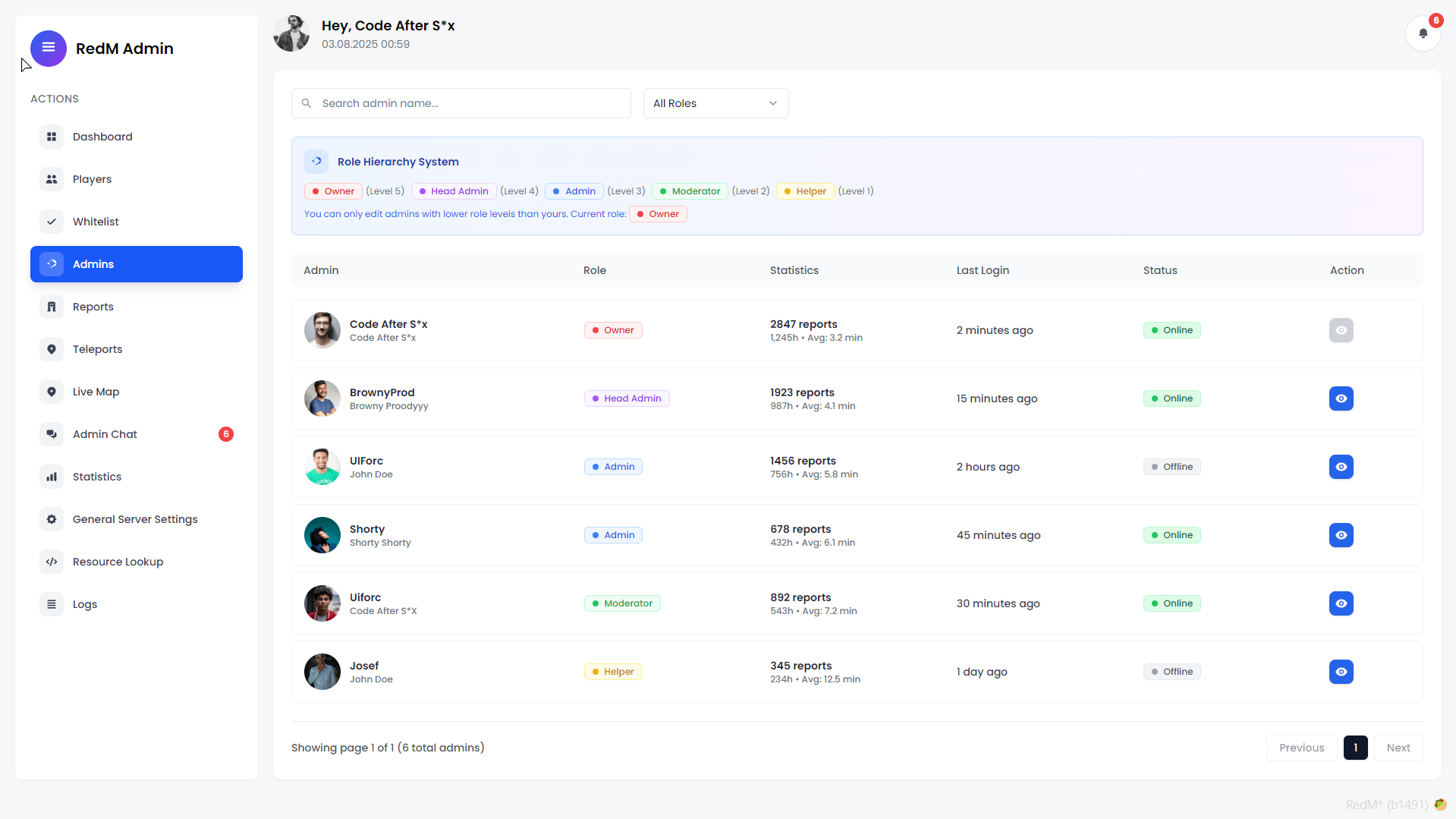Click the hamburger menu icon beside RedM Admin
Image resolution: width=1456 pixels, height=819 pixels.
(x=49, y=48)
